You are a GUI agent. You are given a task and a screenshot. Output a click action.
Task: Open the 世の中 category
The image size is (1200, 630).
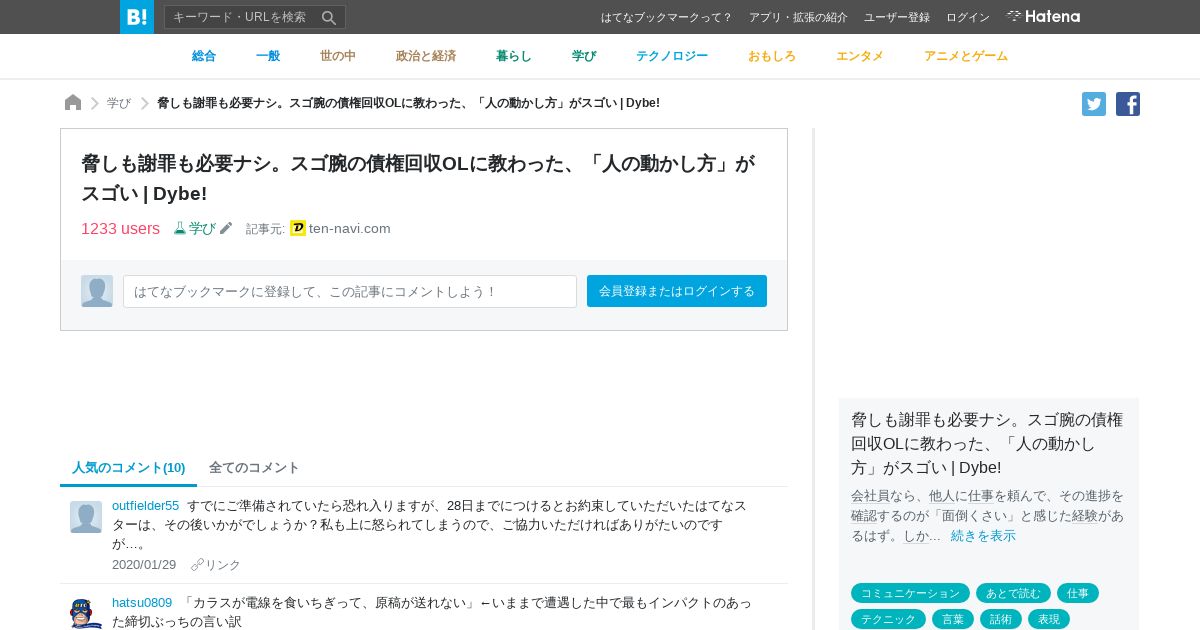point(338,56)
